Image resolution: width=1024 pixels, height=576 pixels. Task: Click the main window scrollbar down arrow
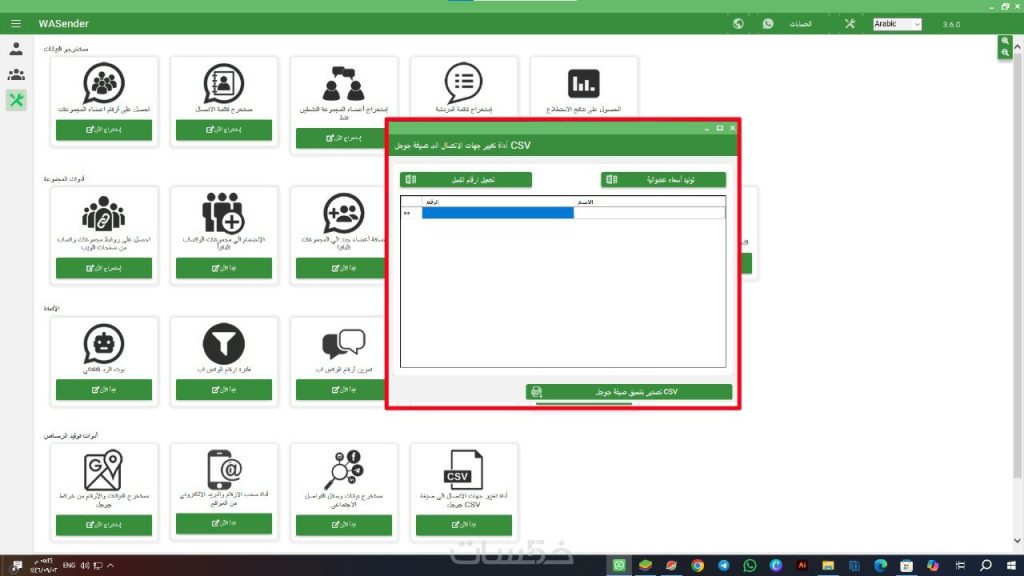tap(1017, 541)
